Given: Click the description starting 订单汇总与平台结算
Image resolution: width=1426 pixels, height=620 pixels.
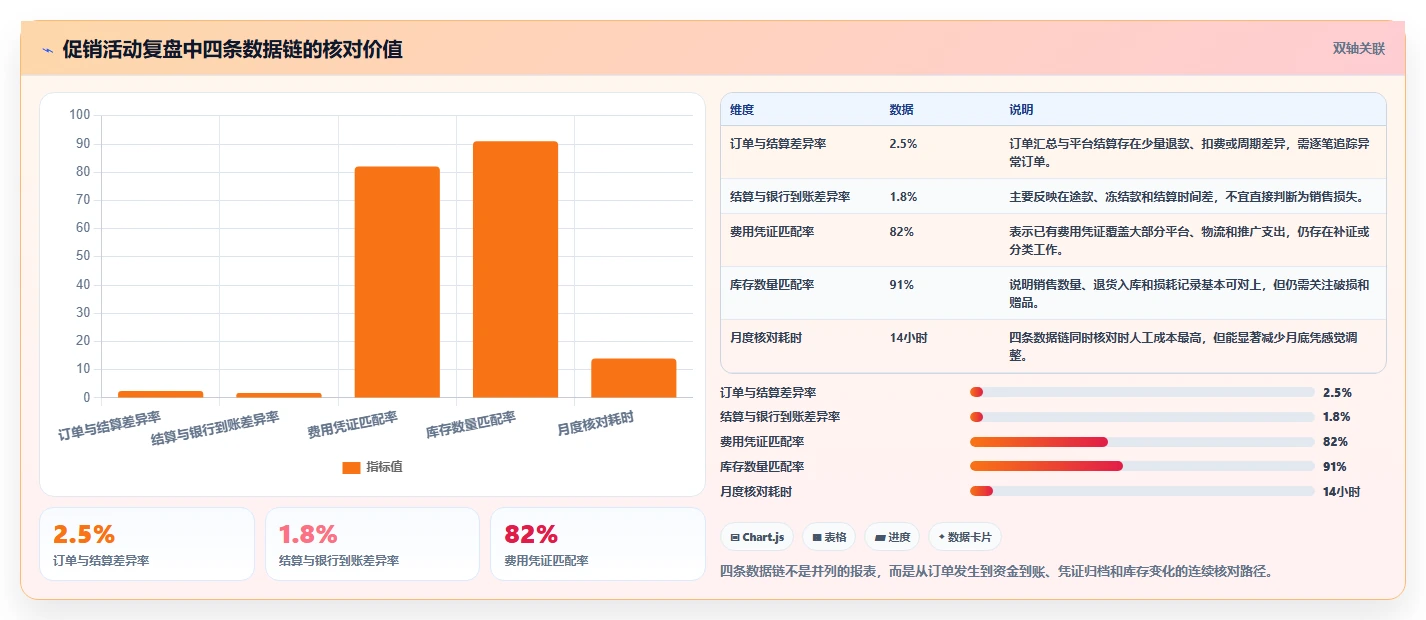Looking at the screenshot, I should coord(1189,152).
